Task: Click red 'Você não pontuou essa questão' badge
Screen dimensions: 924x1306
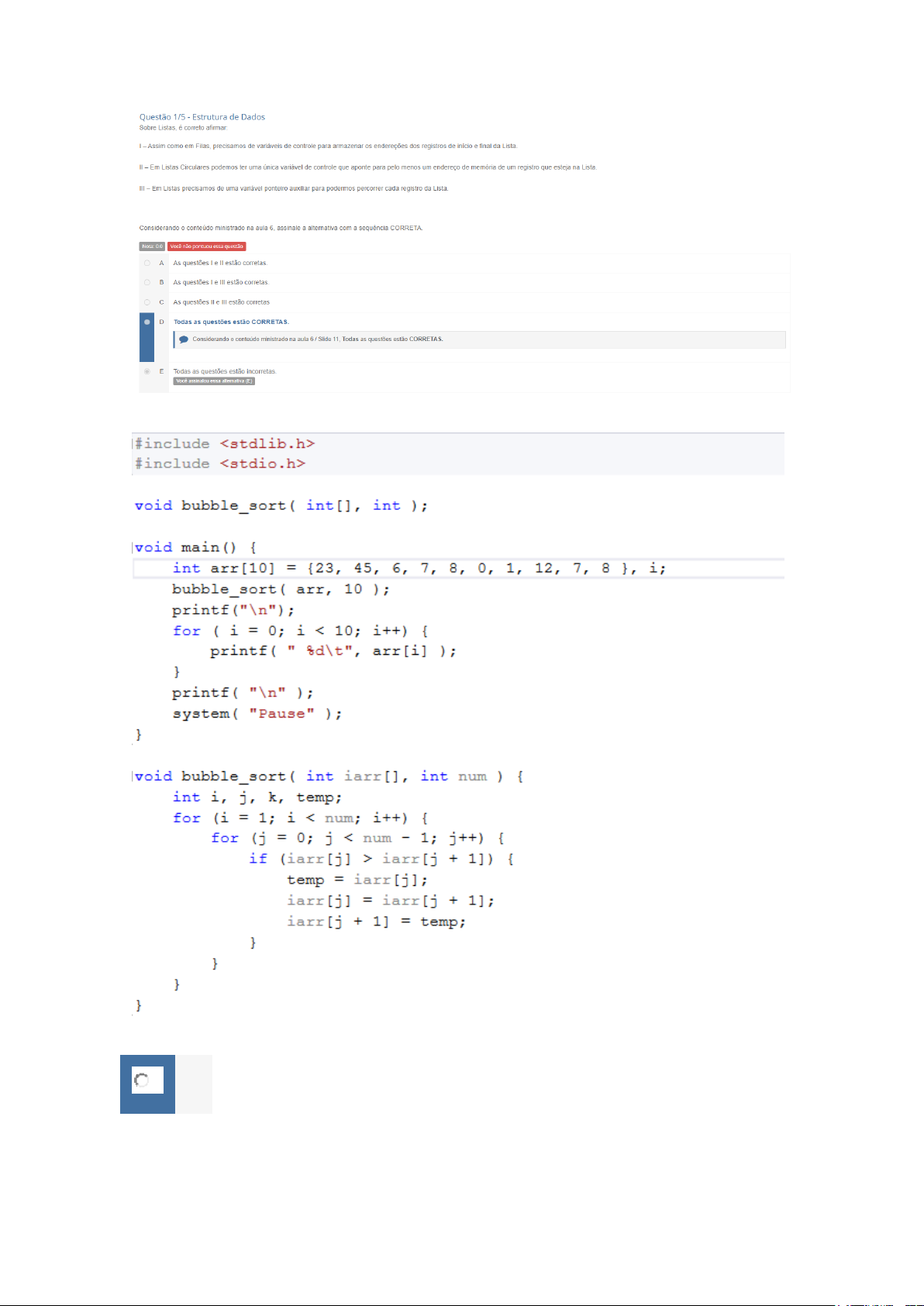Action: point(207,246)
